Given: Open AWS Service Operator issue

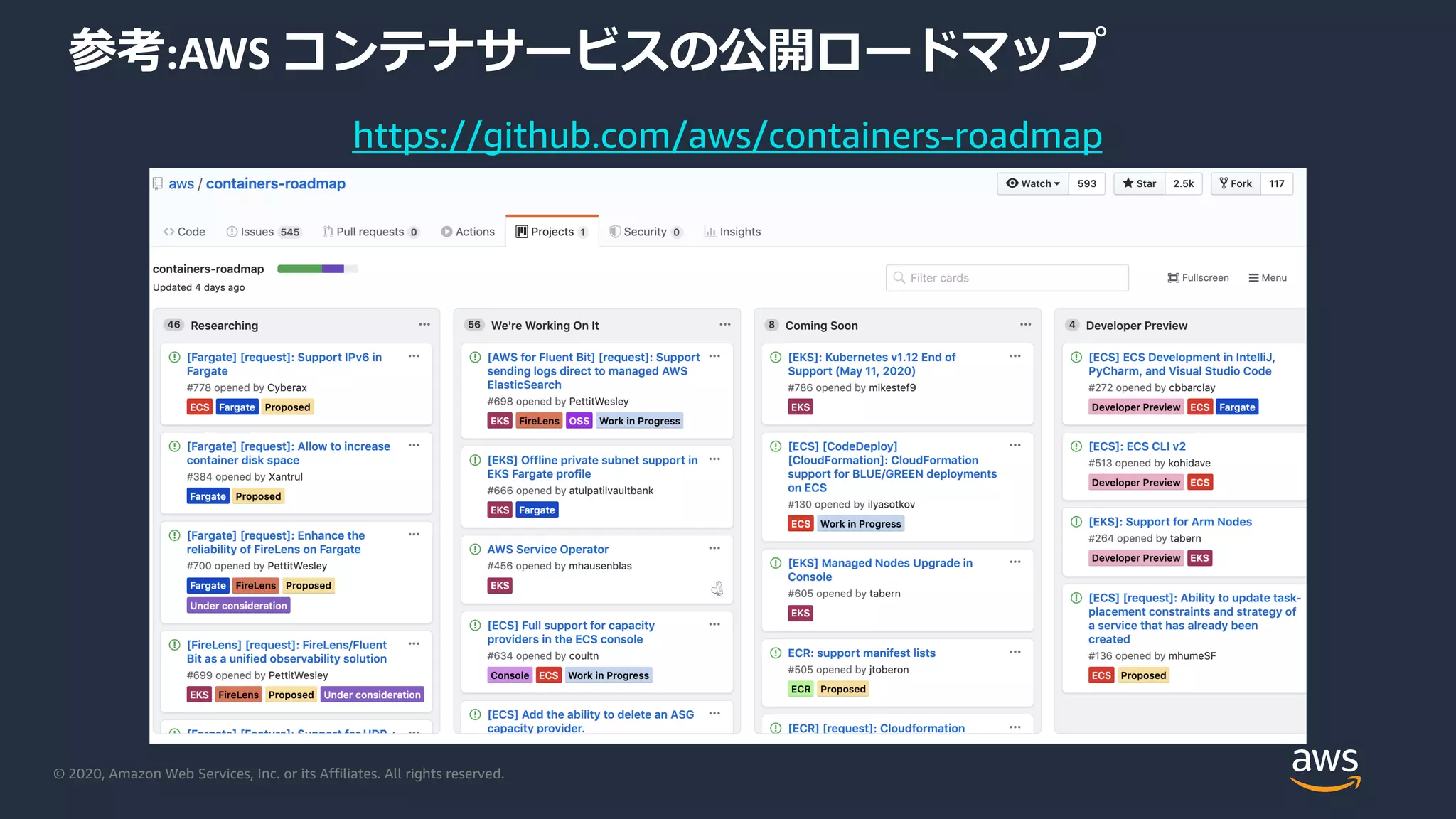Looking at the screenshot, I should click(x=547, y=549).
